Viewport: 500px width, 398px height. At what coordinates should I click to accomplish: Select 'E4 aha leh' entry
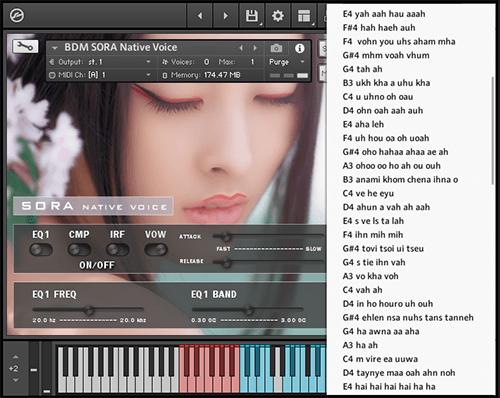(363, 124)
